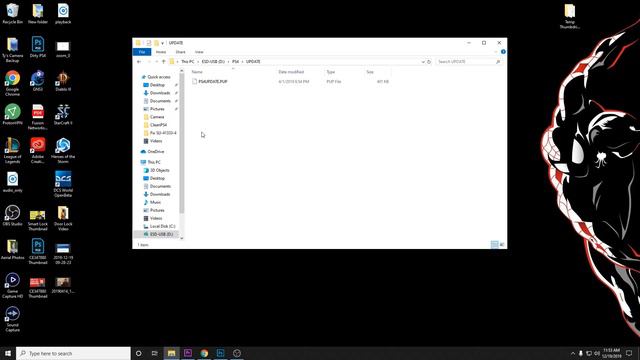
Task: Switch to Large icons view icon
Action: (x=502, y=244)
